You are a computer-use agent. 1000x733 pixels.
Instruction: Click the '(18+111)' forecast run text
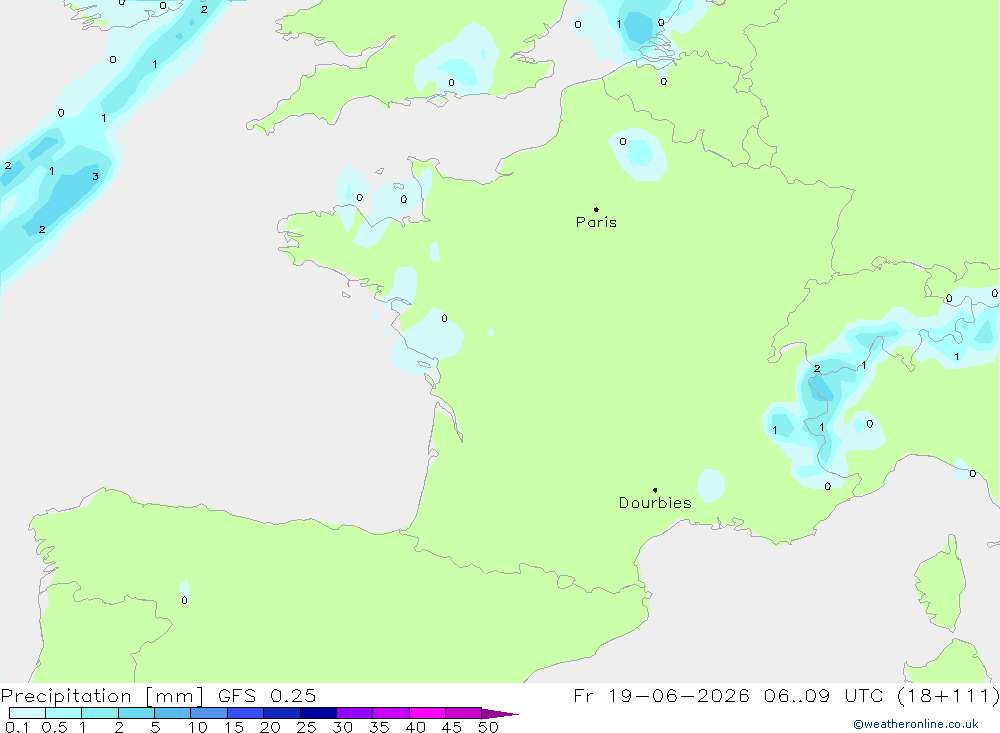[x=948, y=696]
